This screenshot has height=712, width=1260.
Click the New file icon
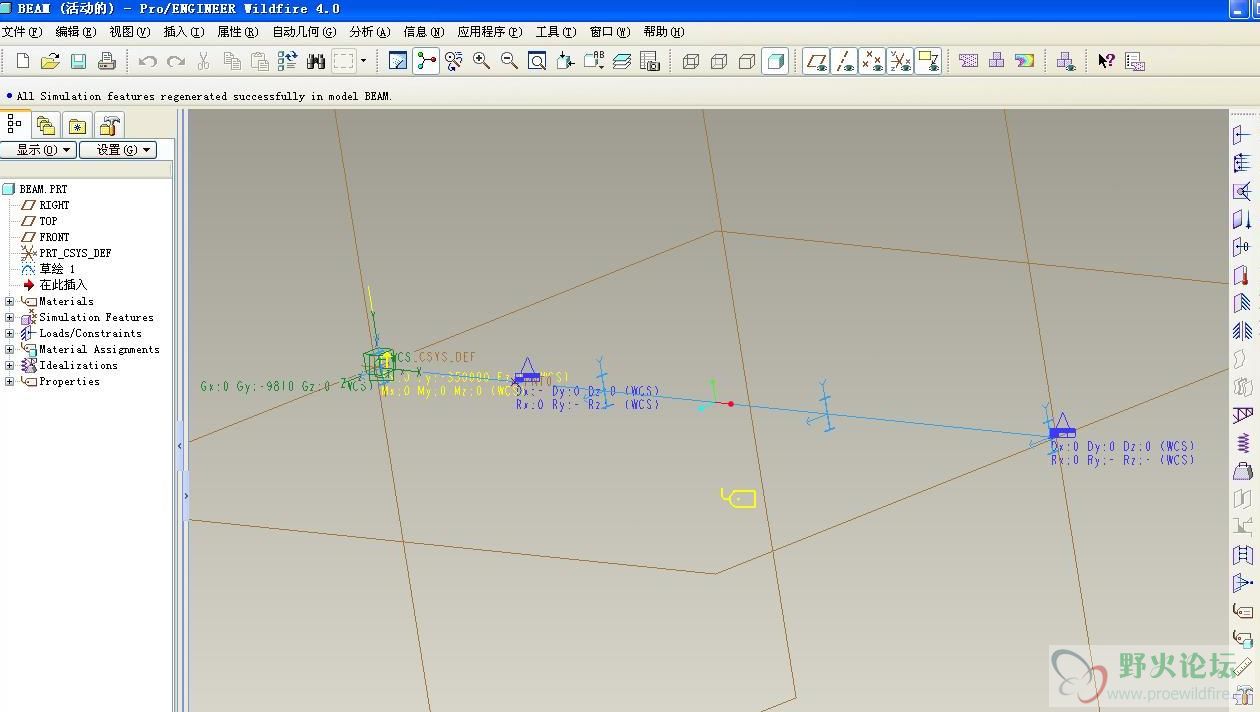pyautogui.click(x=23, y=62)
